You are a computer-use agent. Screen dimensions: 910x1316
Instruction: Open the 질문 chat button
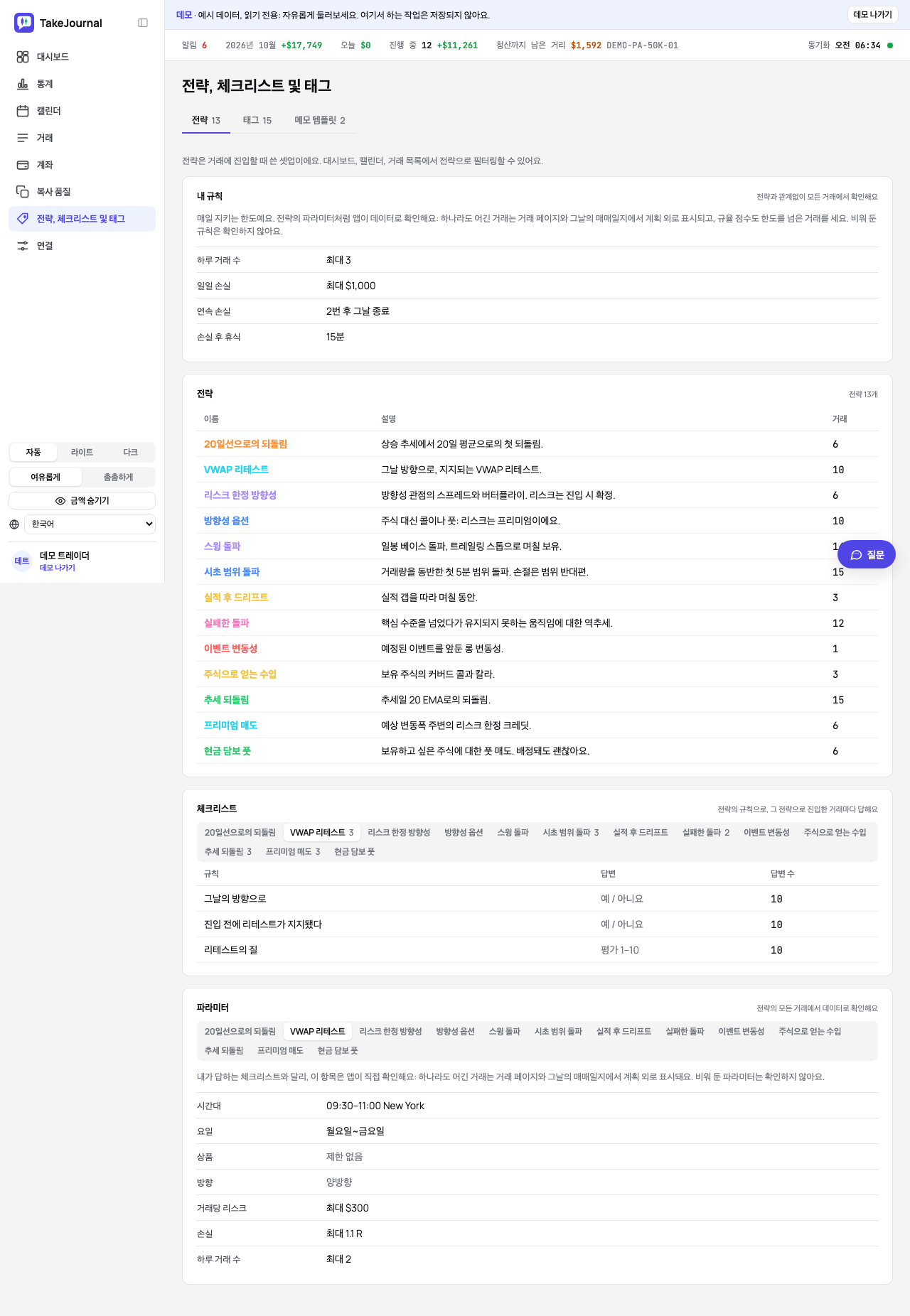867,555
